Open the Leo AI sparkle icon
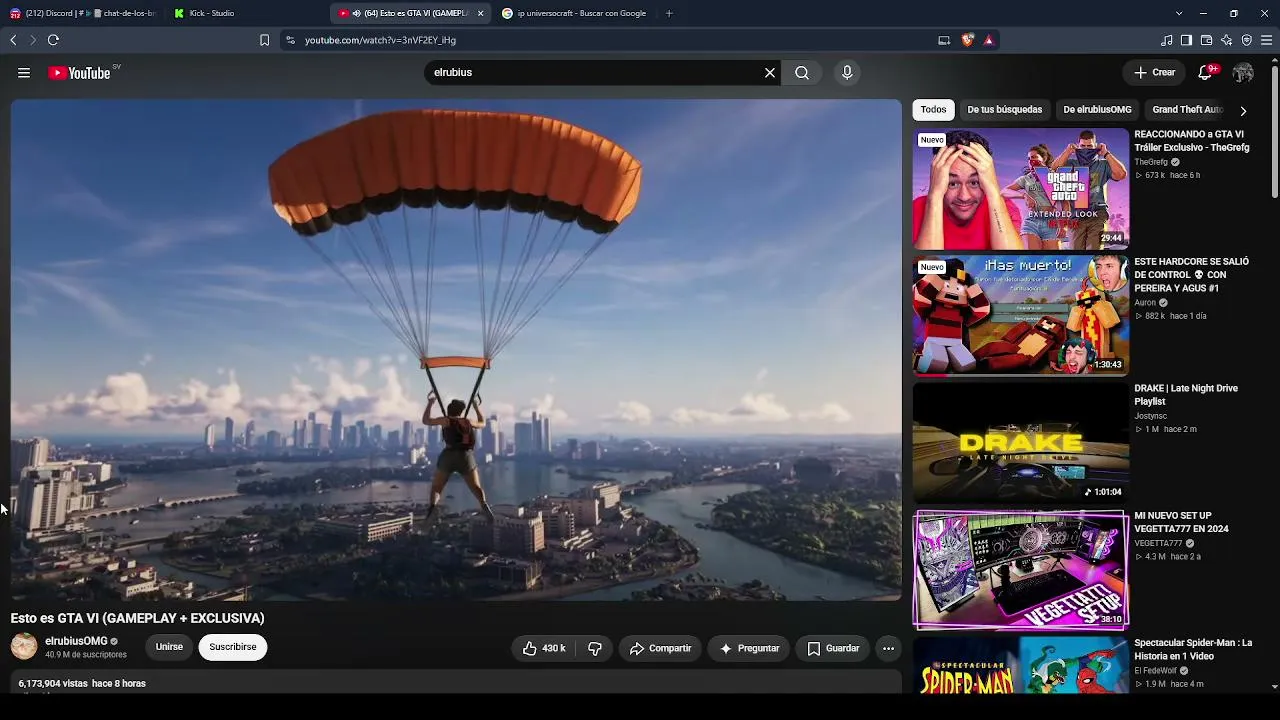 [1226, 40]
